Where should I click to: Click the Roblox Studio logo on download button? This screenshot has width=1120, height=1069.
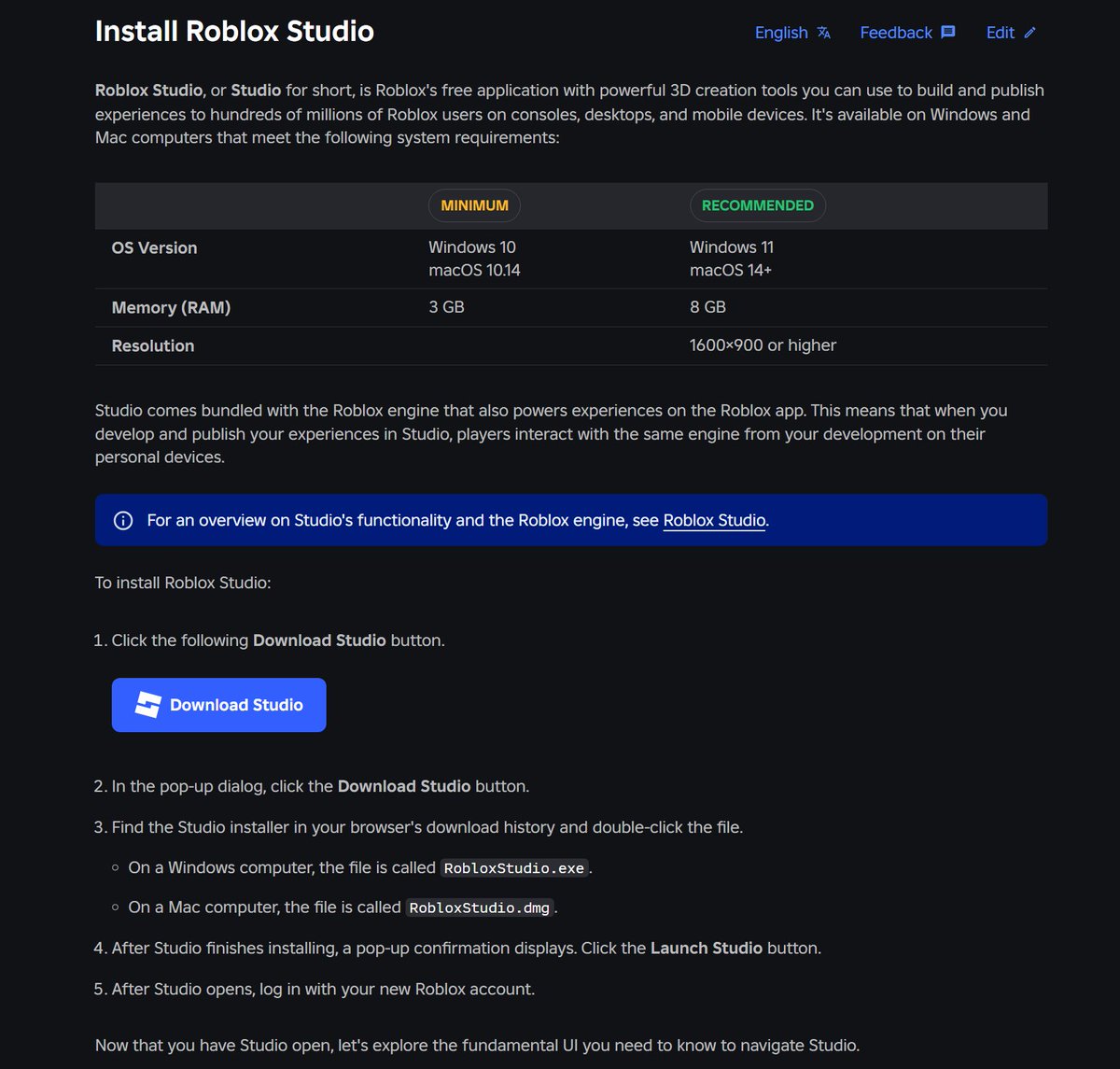click(x=148, y=705)
